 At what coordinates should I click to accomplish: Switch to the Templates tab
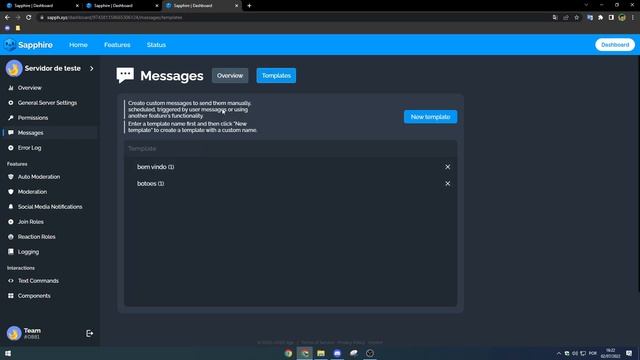(x=276, y=76)
